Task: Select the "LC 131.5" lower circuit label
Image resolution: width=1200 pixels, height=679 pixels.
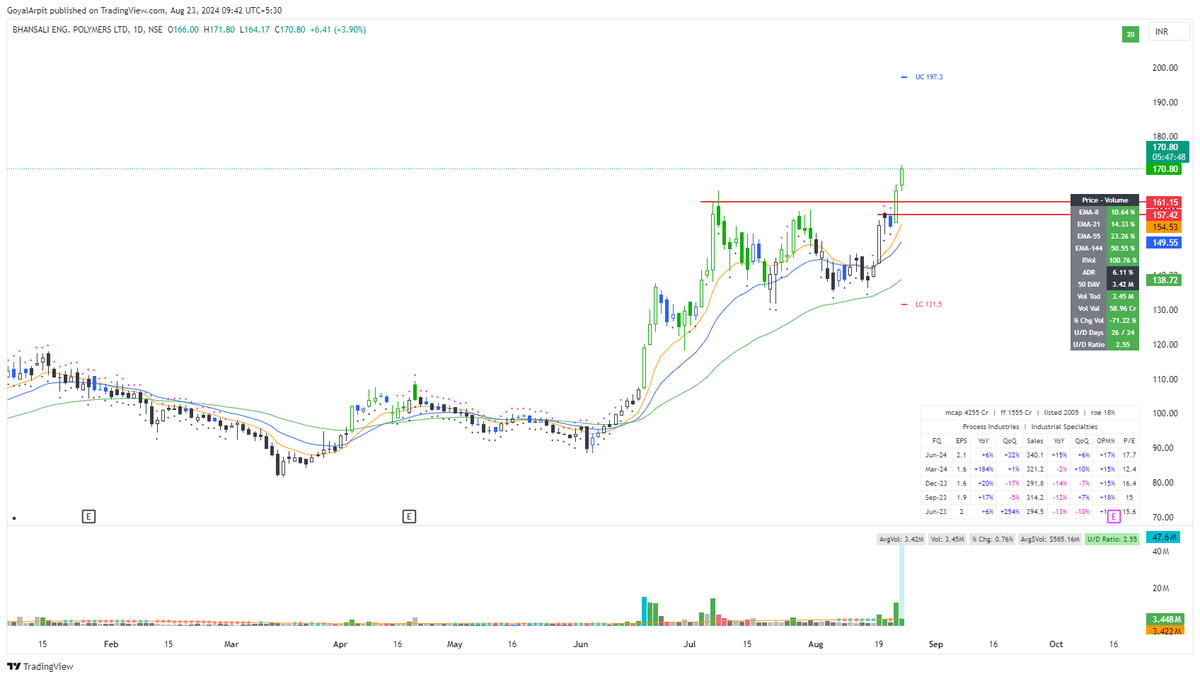Action: (x=929, y=304)
